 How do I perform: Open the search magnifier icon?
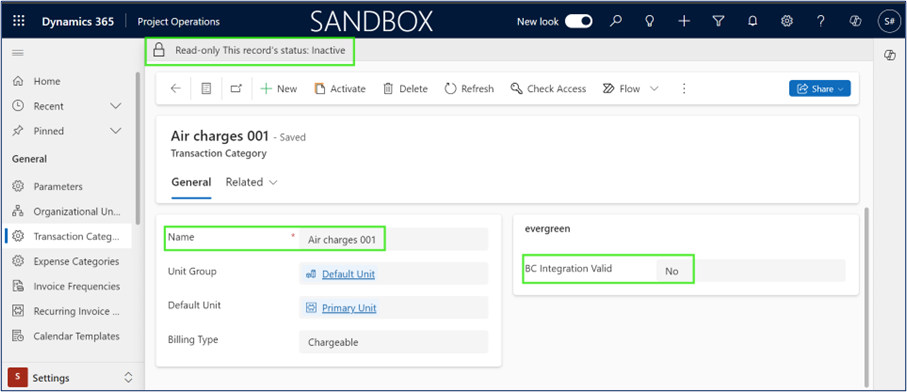616,21
